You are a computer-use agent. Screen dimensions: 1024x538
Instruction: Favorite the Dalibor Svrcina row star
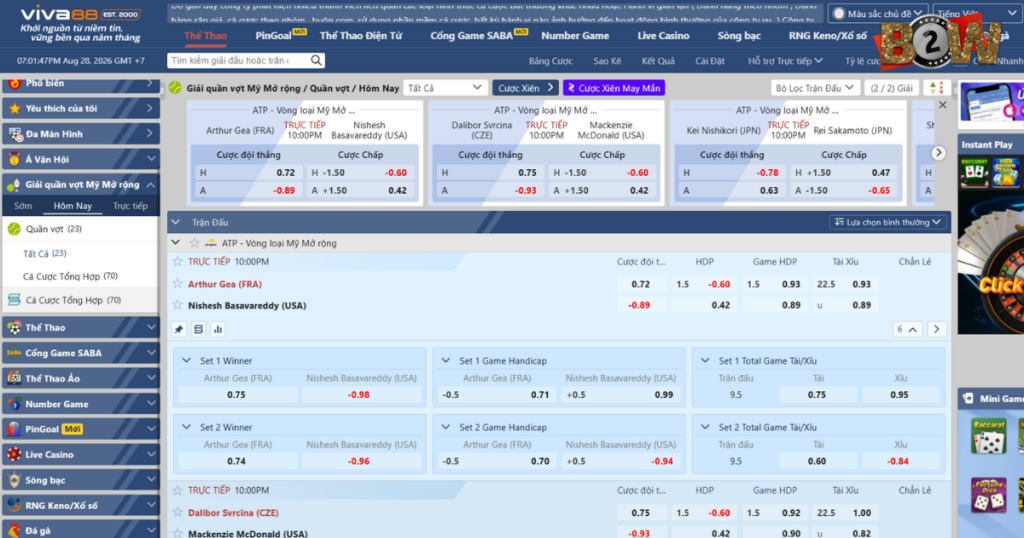click(x=178, y=513)
